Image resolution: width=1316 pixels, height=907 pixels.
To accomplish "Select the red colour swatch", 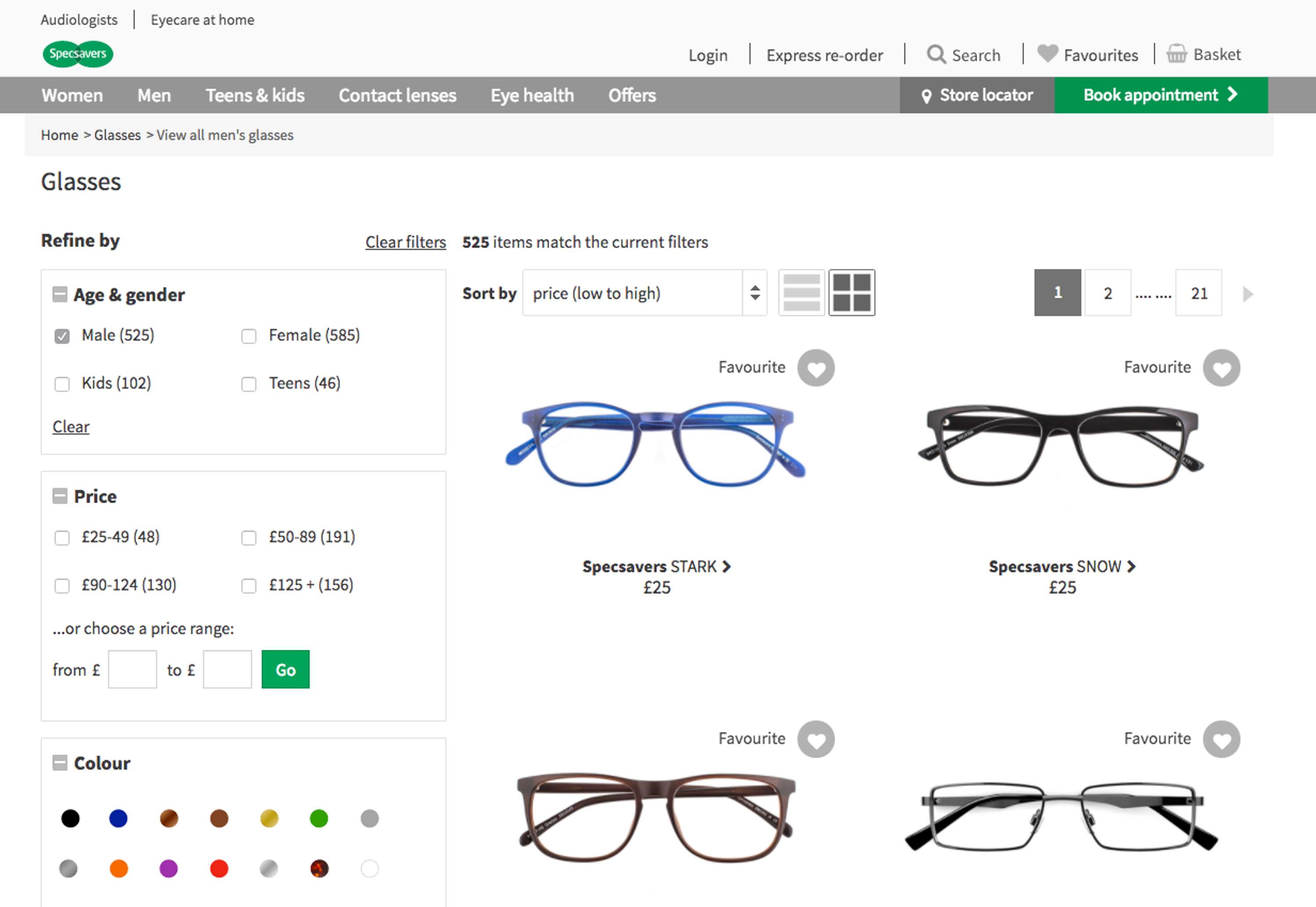I will 219,868.
